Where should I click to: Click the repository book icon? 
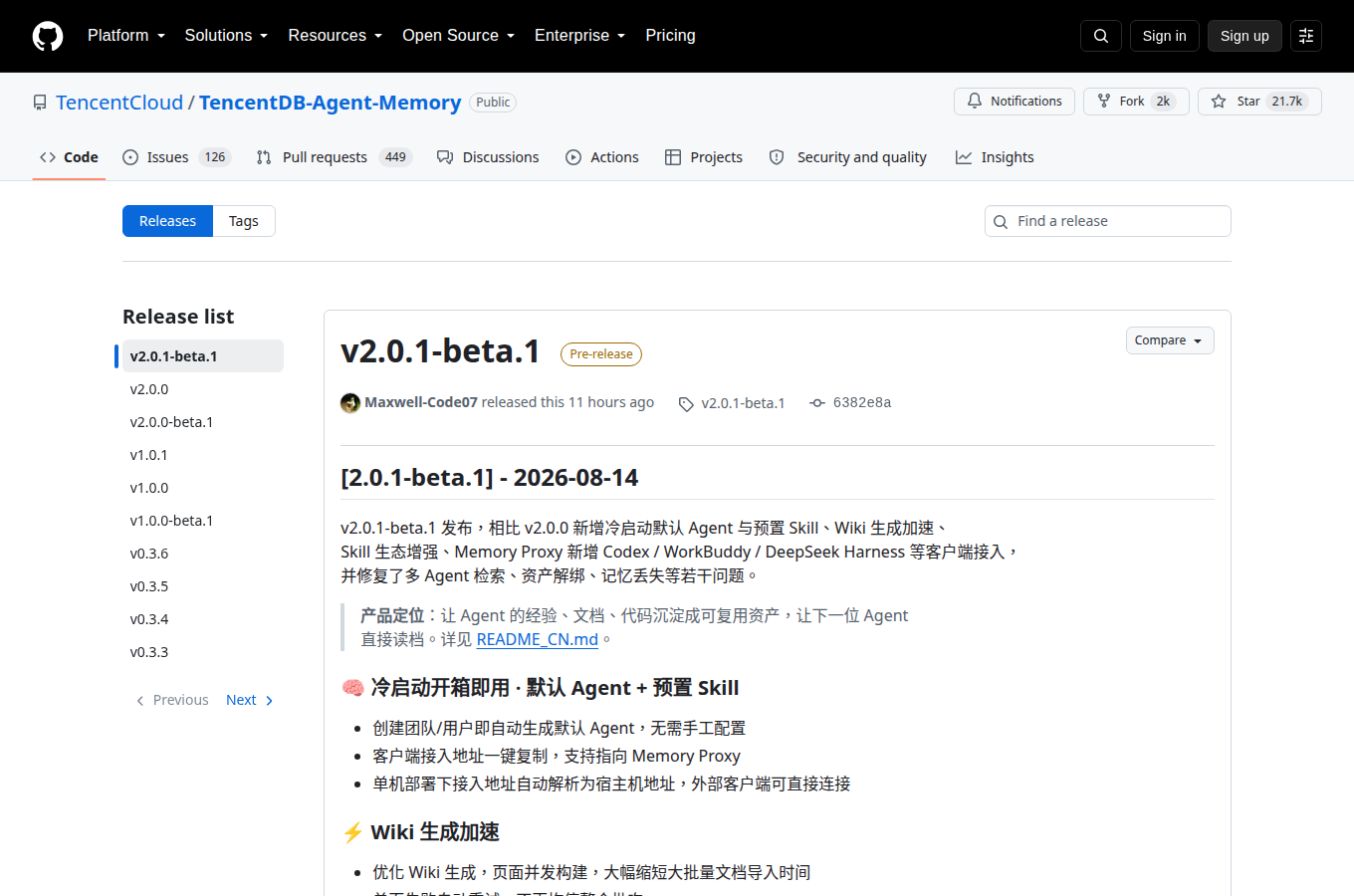coord(40,103)
